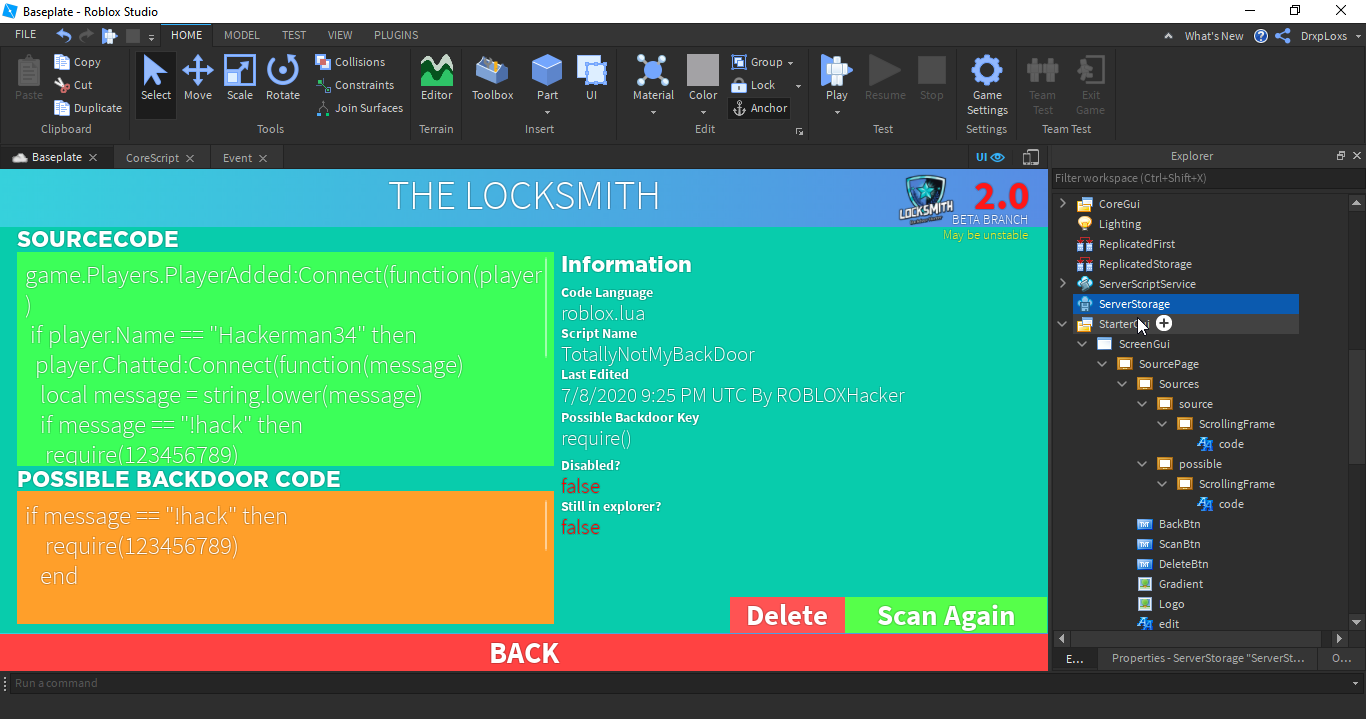
Task: Click the Duplicate button
Action: [x=88, y=108]
